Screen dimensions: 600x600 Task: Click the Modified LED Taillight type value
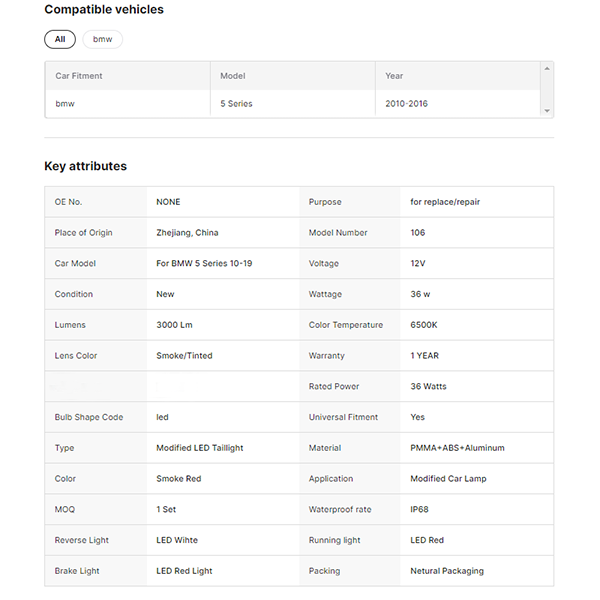pyautogui.click(x=199, y=448)
